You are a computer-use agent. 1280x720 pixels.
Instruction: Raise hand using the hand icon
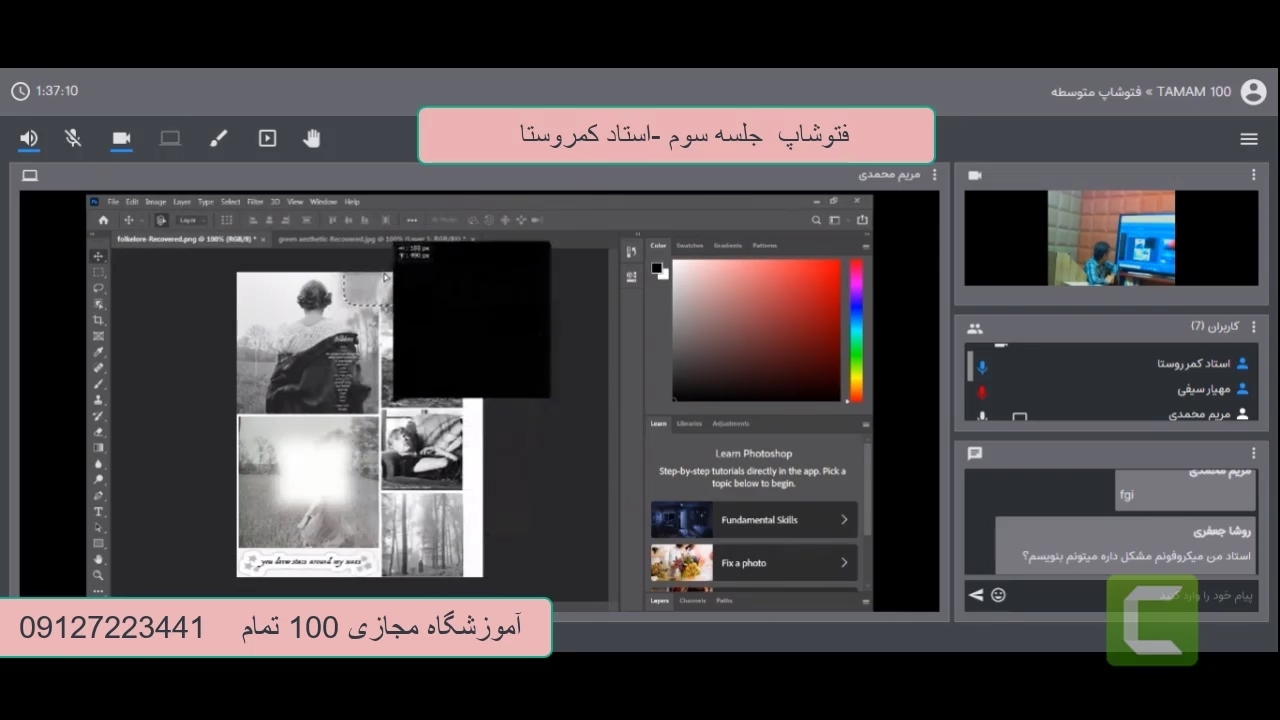point(312,138)
